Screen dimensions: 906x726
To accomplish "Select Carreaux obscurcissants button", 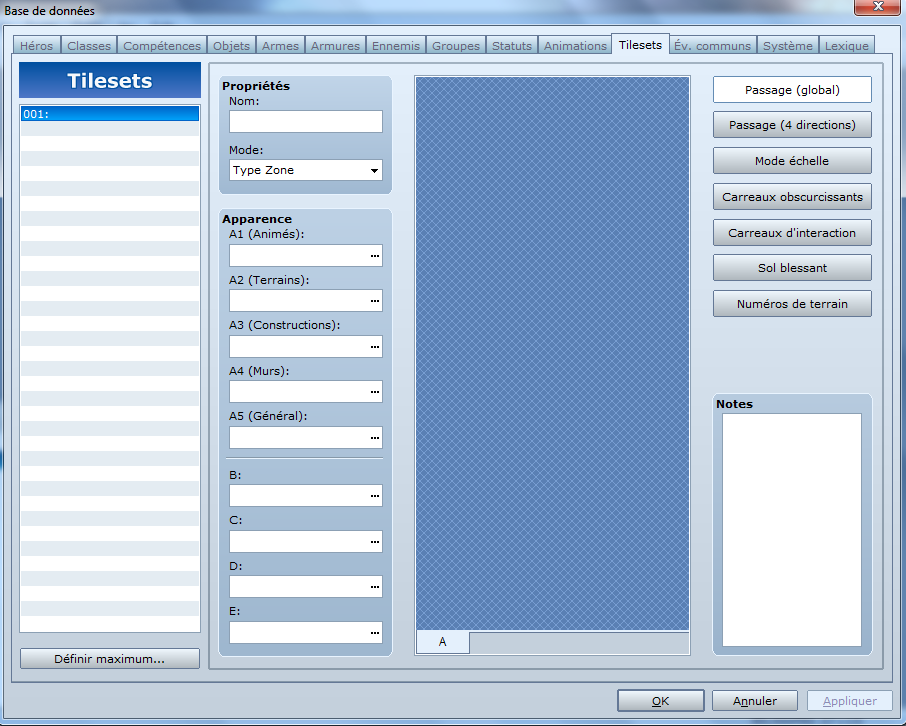I will pos(792,197).
